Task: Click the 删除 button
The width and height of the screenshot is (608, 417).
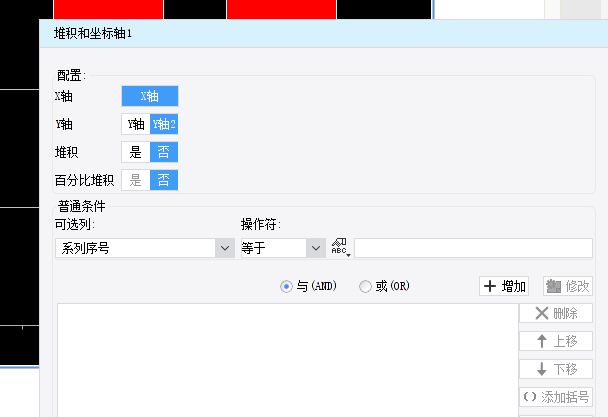Action: pos(556,313)
